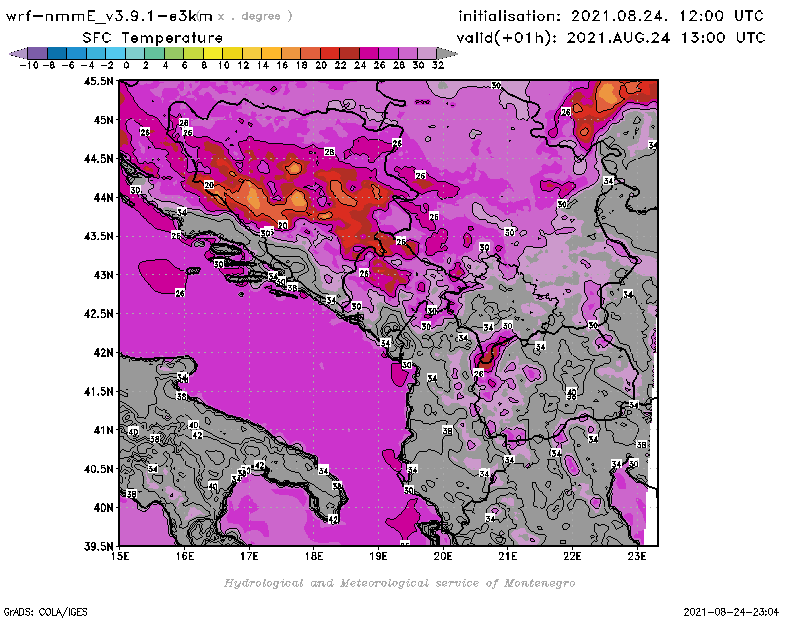The height and width of the screenshot is (618, 800).
Task: Click the 43.5N latitude label
Action: (x=98, y=236)
